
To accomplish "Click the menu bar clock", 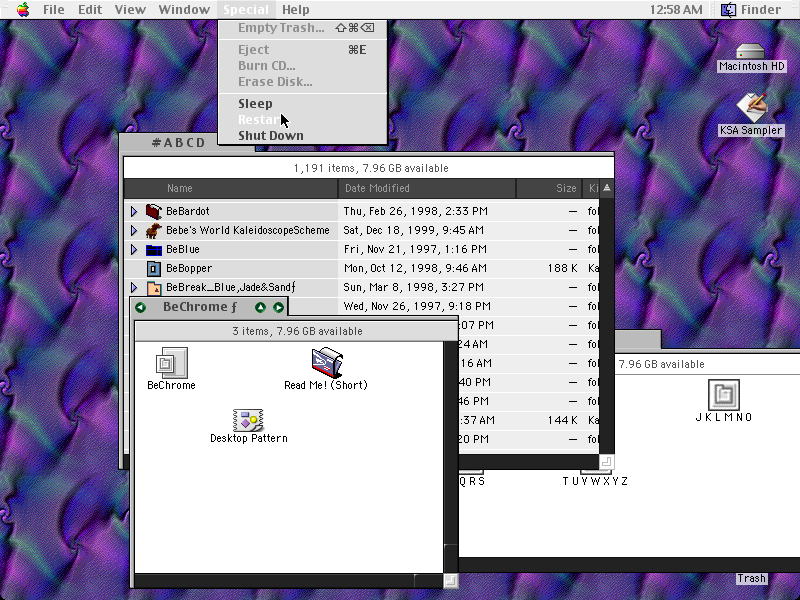I will (676, 10).
